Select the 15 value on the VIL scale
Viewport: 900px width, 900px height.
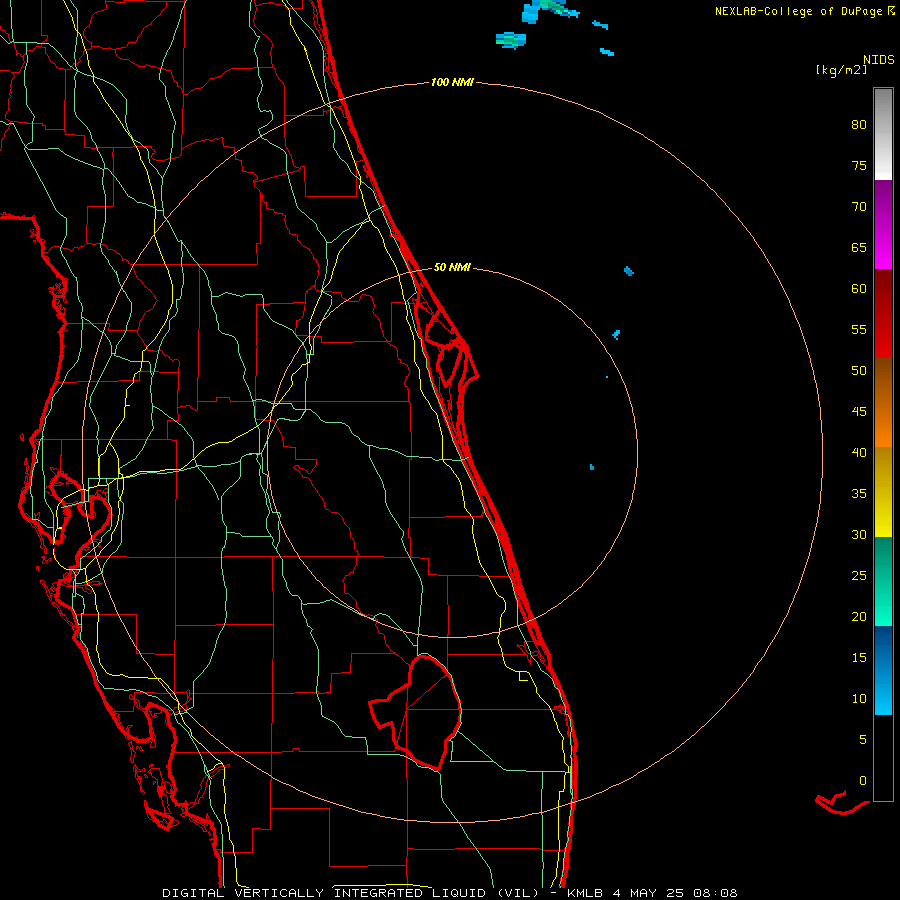click(x=859, y=657)
